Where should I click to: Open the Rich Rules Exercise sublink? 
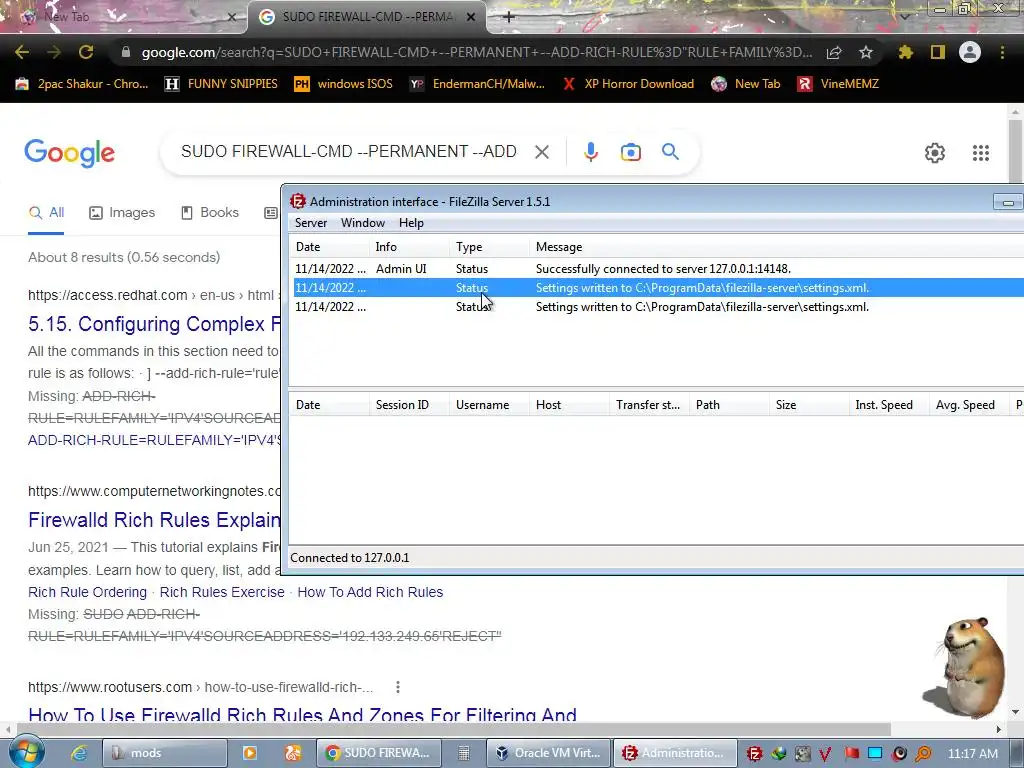tap(222, 592)
